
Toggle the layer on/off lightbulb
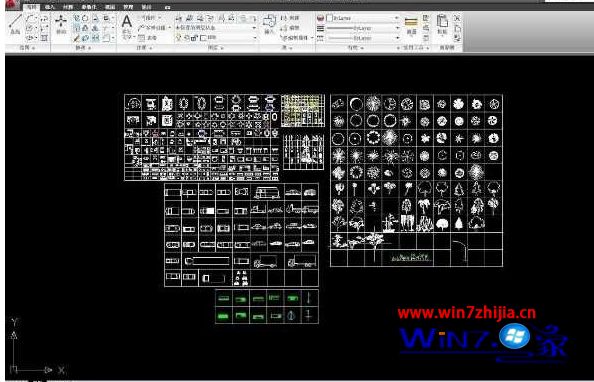[x=178, y=38]
